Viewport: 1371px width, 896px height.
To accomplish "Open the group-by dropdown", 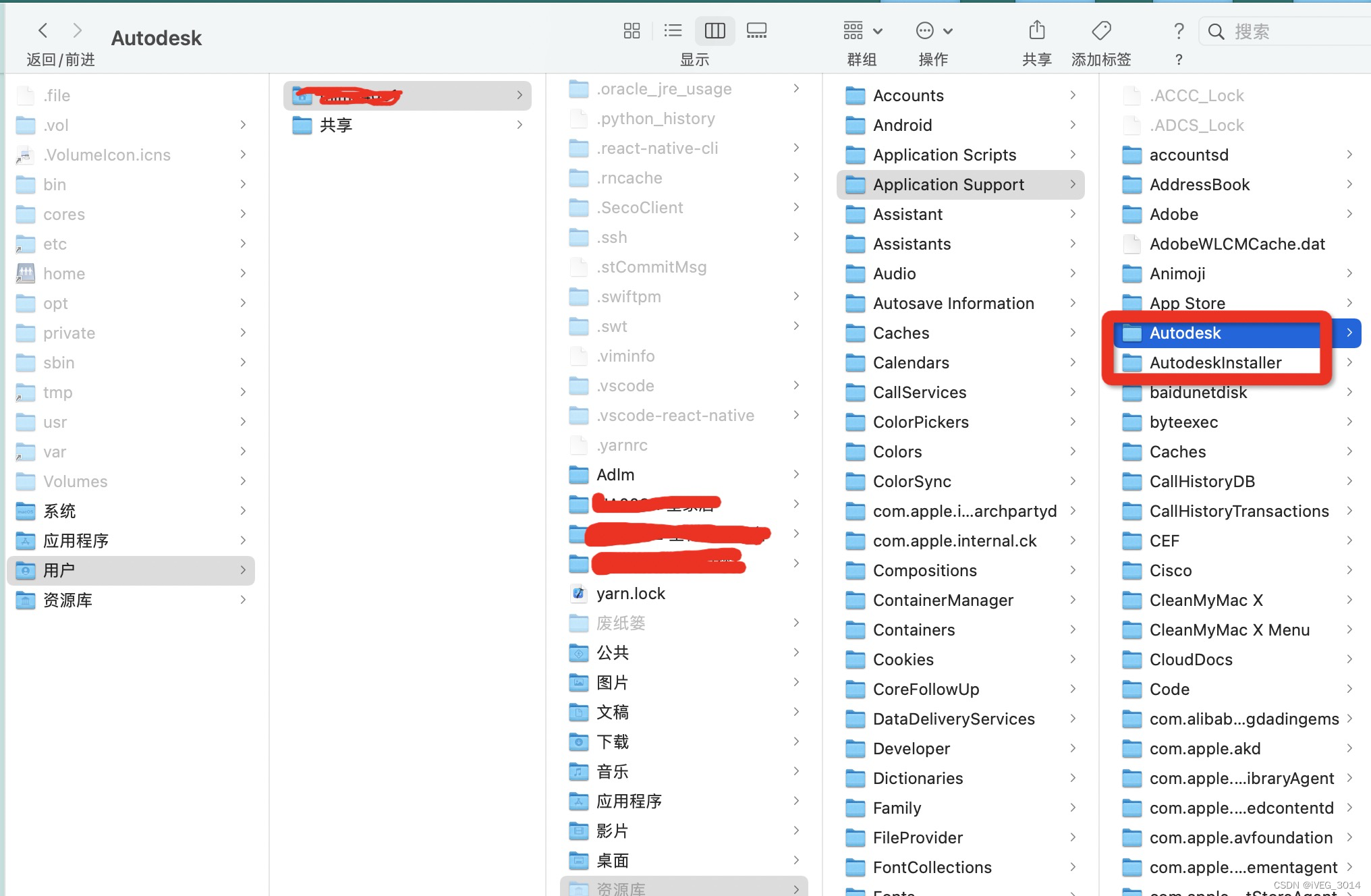I will [x=862, y=30].
